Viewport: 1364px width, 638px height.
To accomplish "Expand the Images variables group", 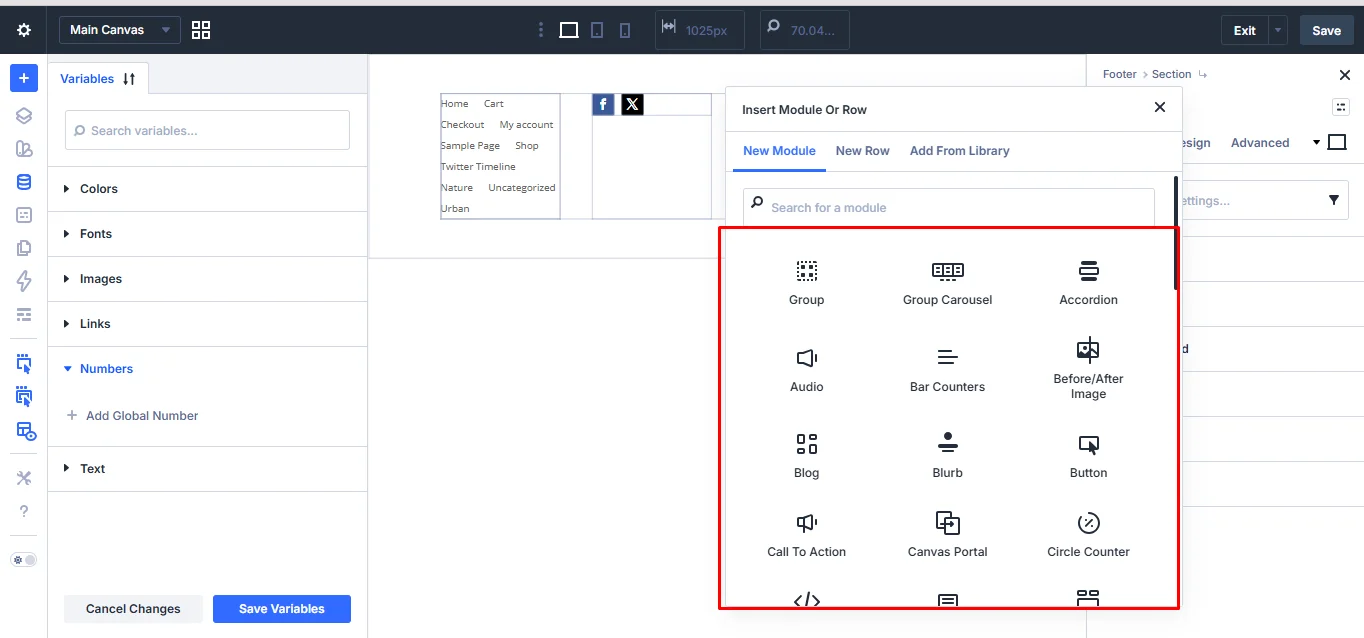I will click(208, 279).
